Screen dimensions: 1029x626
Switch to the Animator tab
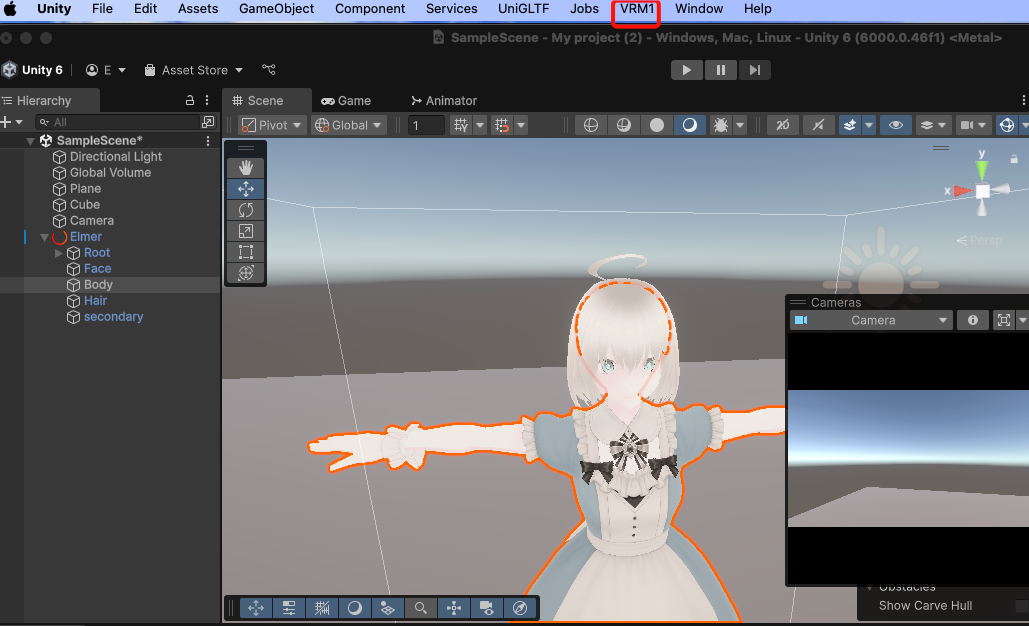pyautogui.click(x=444, y=100)
